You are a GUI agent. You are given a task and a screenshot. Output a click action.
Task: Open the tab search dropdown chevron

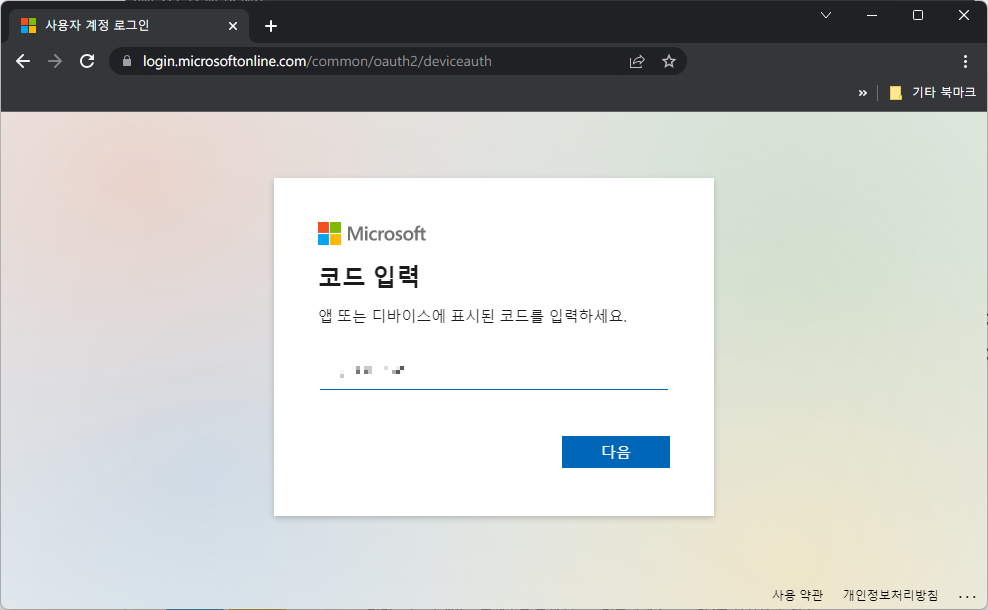pos(825,15)
